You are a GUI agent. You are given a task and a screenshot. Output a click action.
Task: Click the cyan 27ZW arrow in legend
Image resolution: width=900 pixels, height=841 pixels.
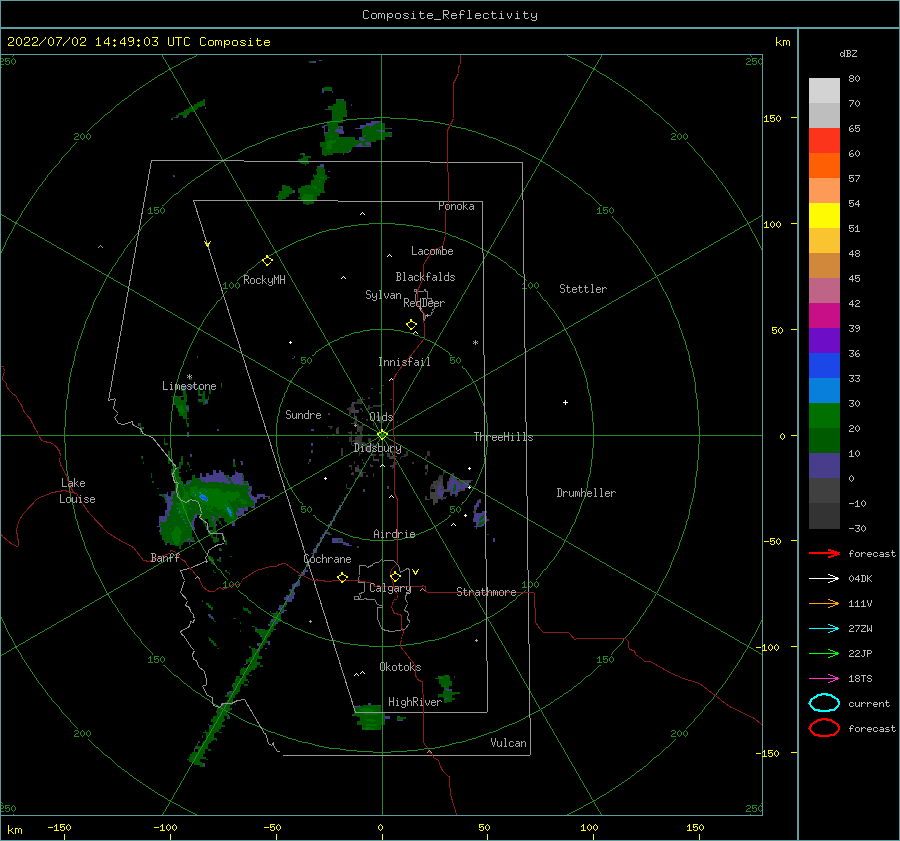[x=824, y=629]
